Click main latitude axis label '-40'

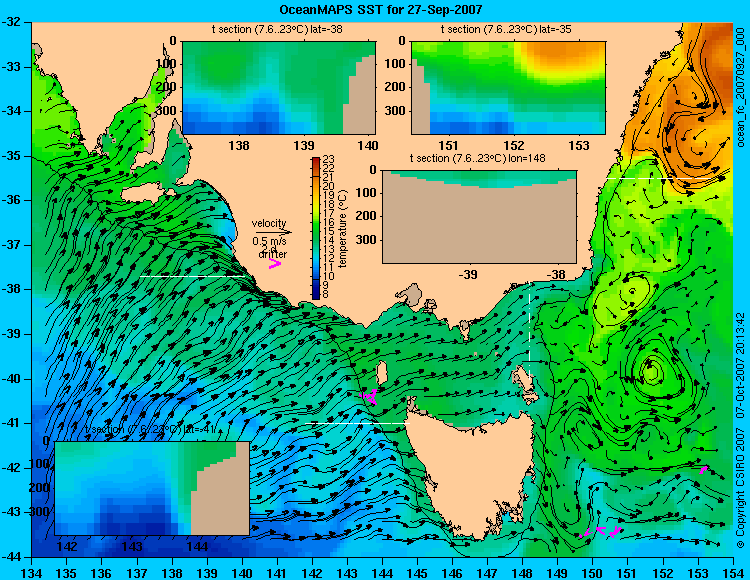pyautogui.click(x=11, y=379)
